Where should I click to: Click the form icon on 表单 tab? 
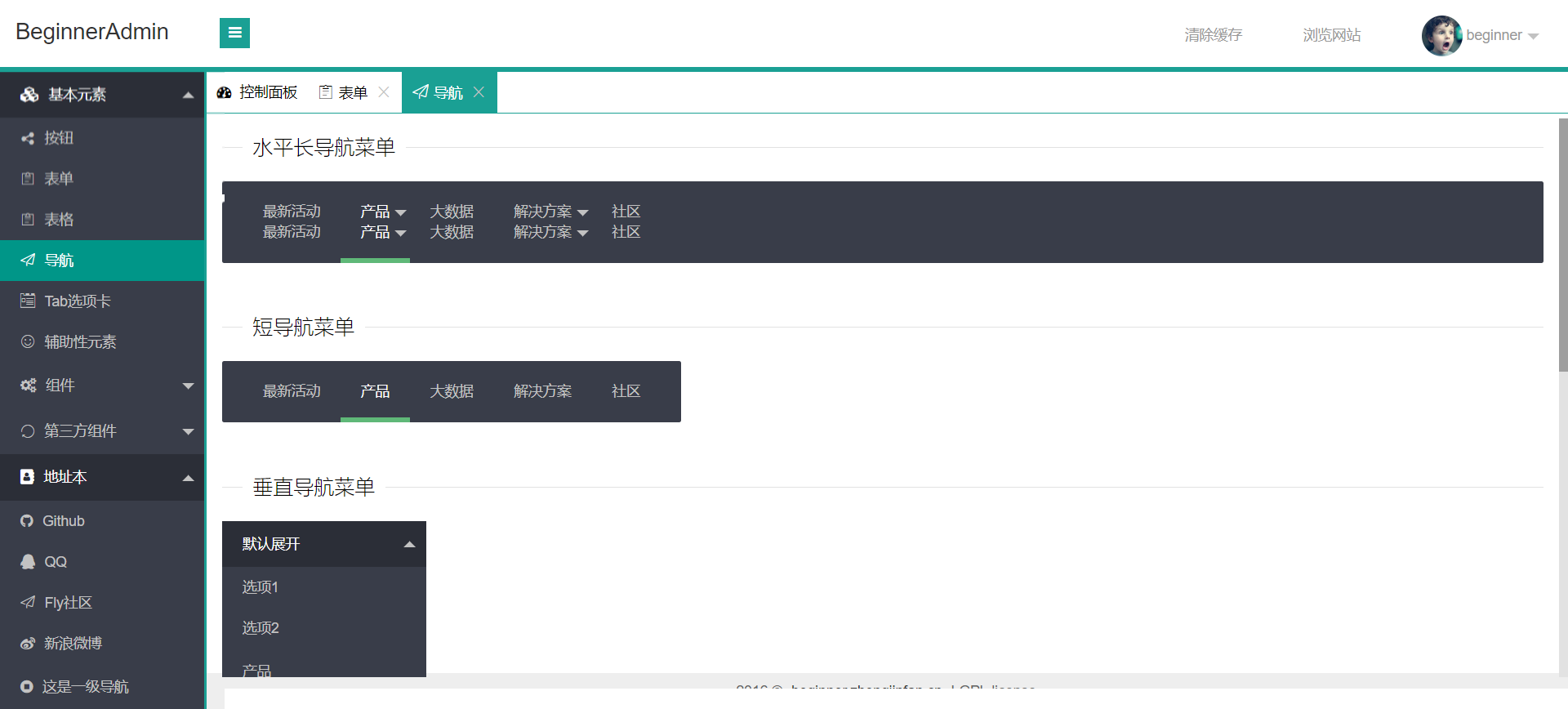(325, 92)
